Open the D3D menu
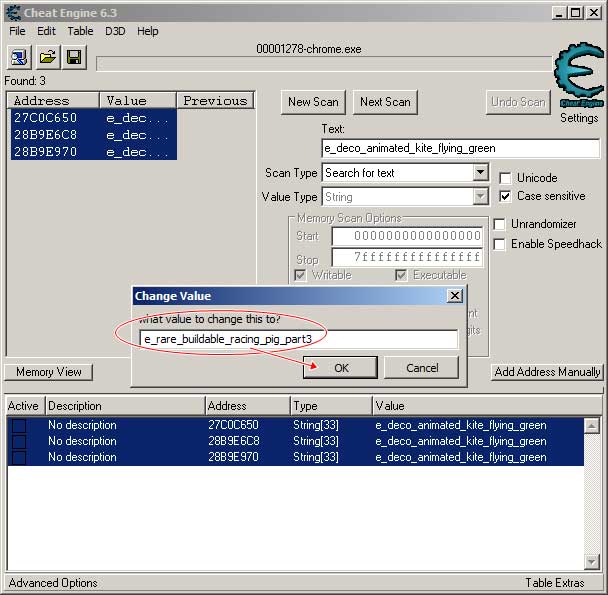This screenshot has width=608, height=595. click(115, 31)
